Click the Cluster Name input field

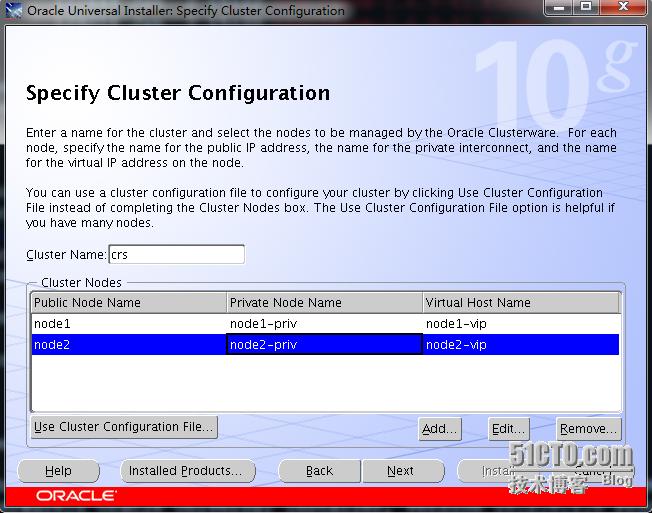click(177, 254)
